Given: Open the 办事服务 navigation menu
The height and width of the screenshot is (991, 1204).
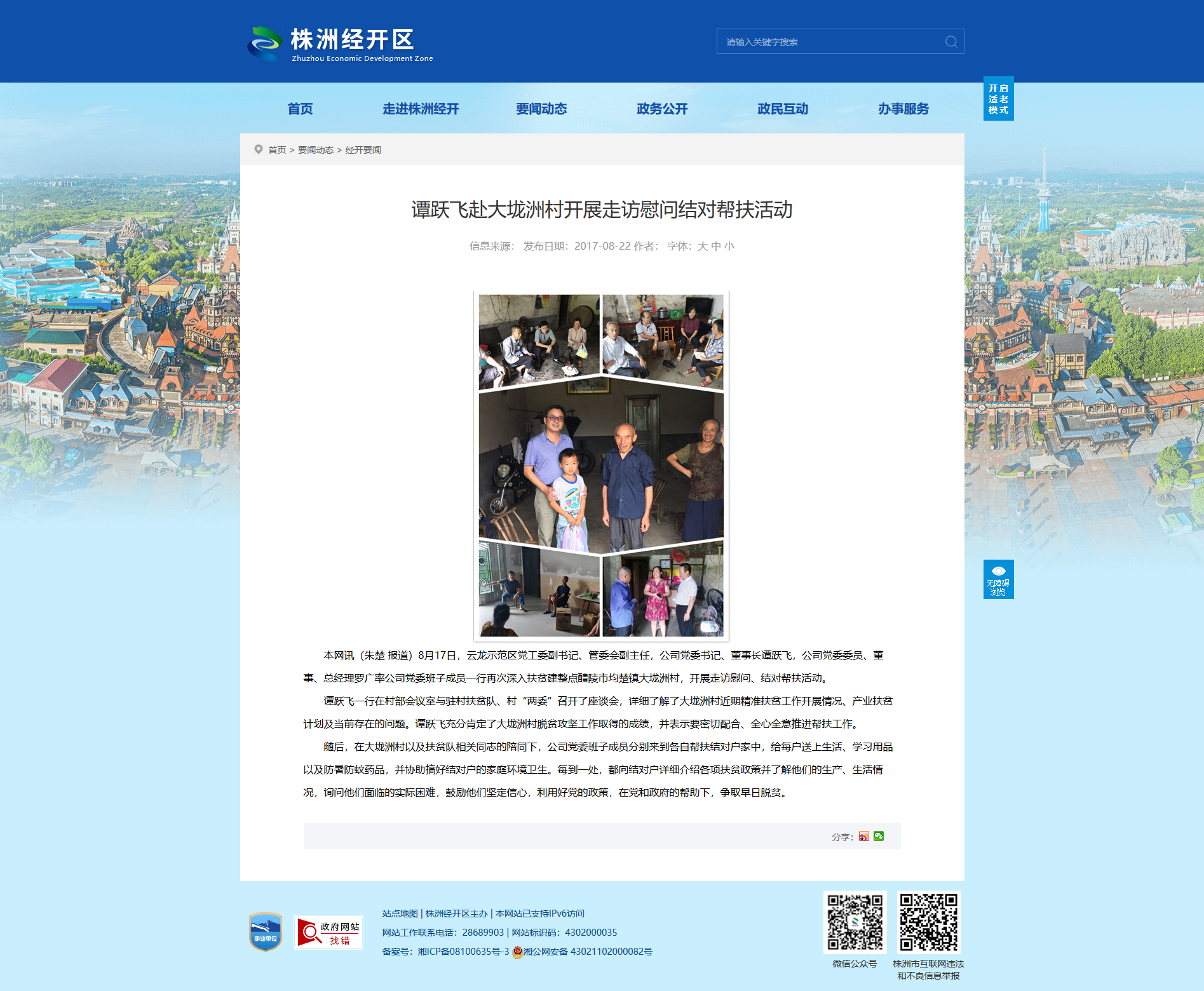Looking at the screenshot, I should tap(903, 109).
